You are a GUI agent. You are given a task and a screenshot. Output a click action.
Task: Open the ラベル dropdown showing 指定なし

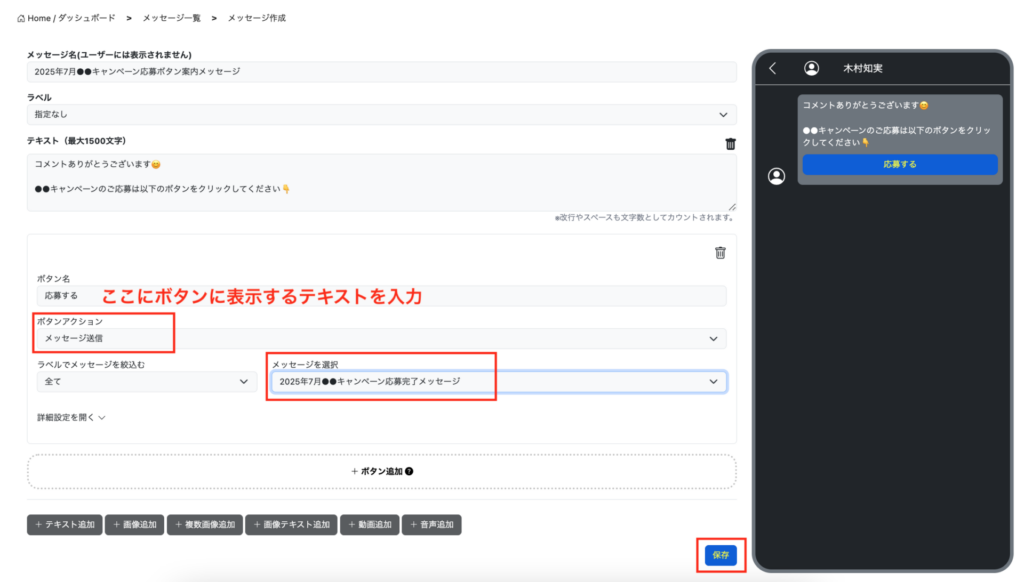(381, 115)
